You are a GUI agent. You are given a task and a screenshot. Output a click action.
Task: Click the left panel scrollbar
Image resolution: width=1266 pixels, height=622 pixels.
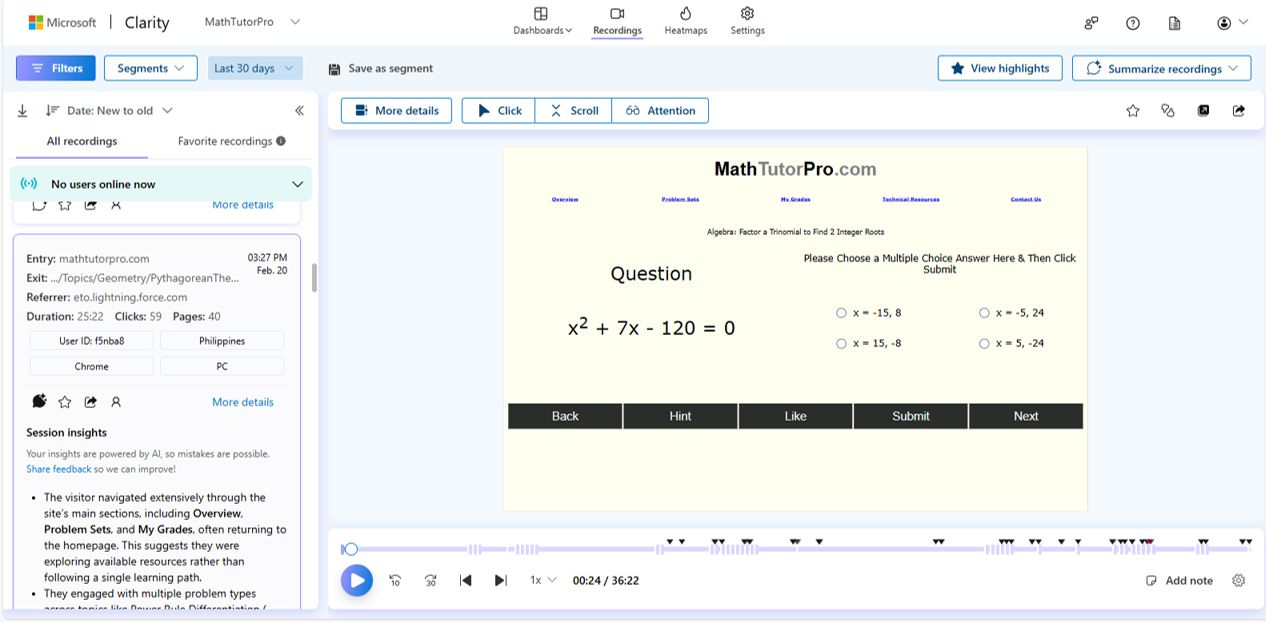click(x=314, y=278)
